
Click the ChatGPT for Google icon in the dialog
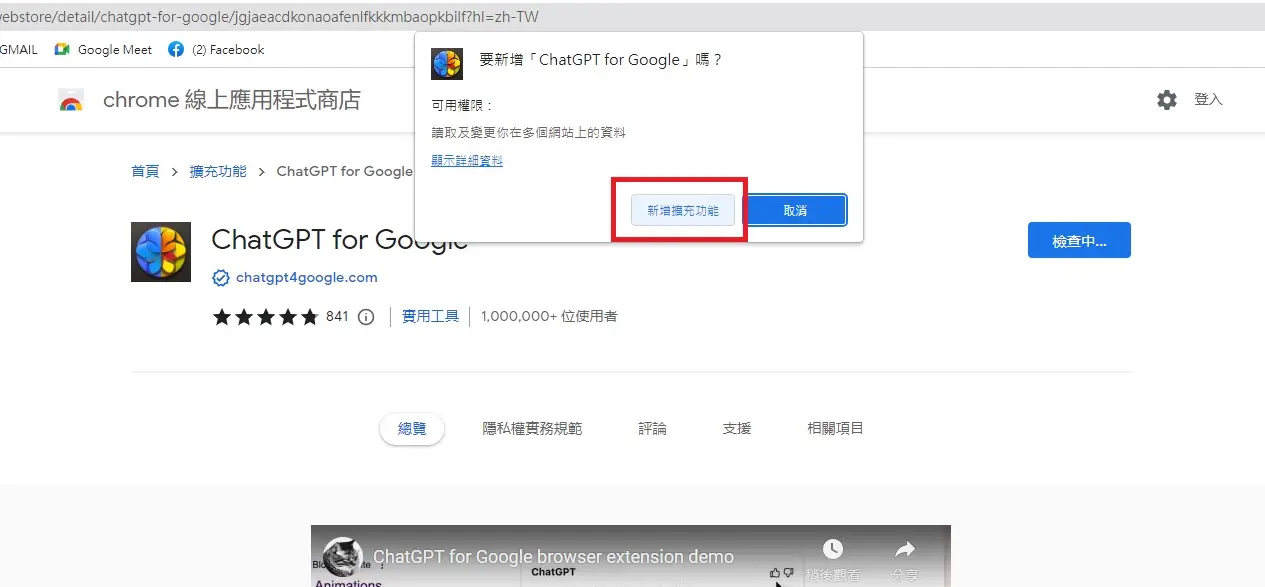click(x=447, y=63)
